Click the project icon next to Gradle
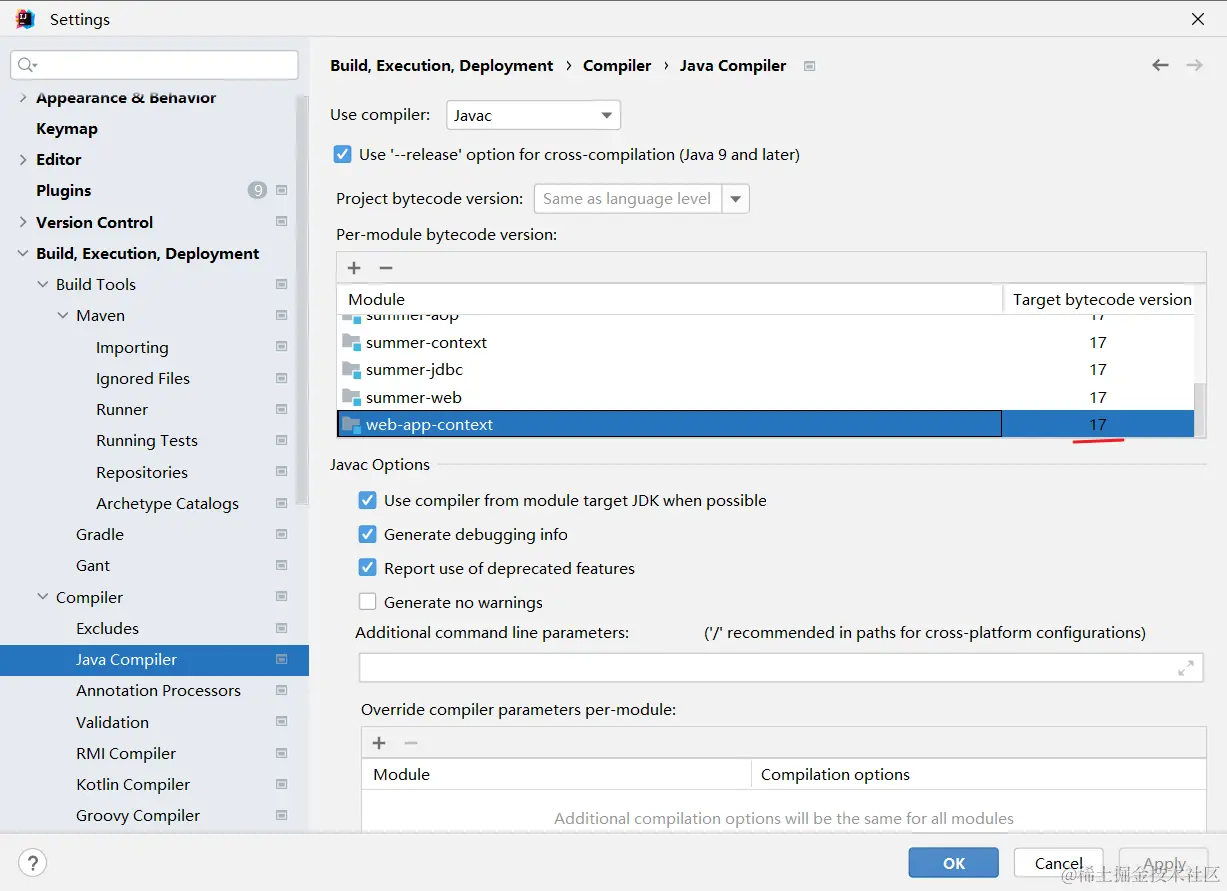The width and height of the screenshot is (1227, 891). coord(281,534)
